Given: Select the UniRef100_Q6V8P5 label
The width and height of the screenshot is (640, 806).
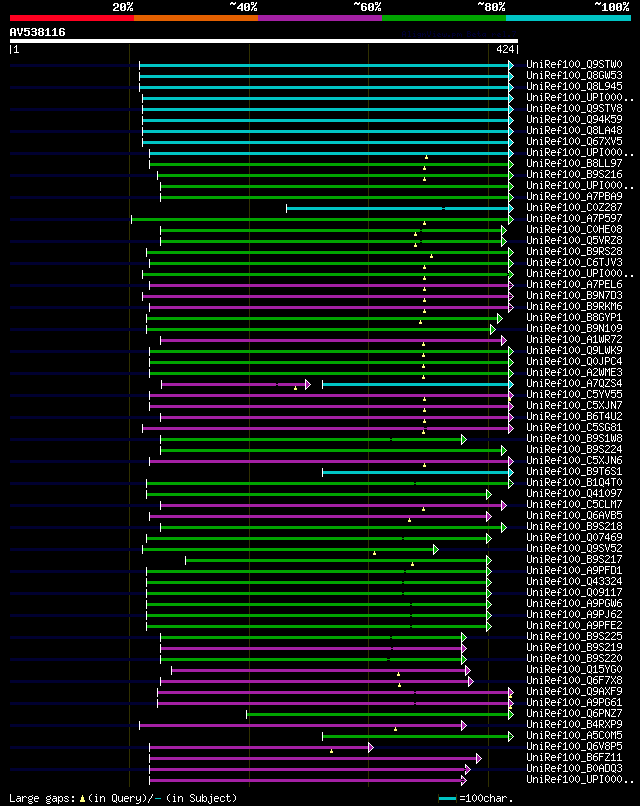Looking at the screenshot, I should pos(574,746).
